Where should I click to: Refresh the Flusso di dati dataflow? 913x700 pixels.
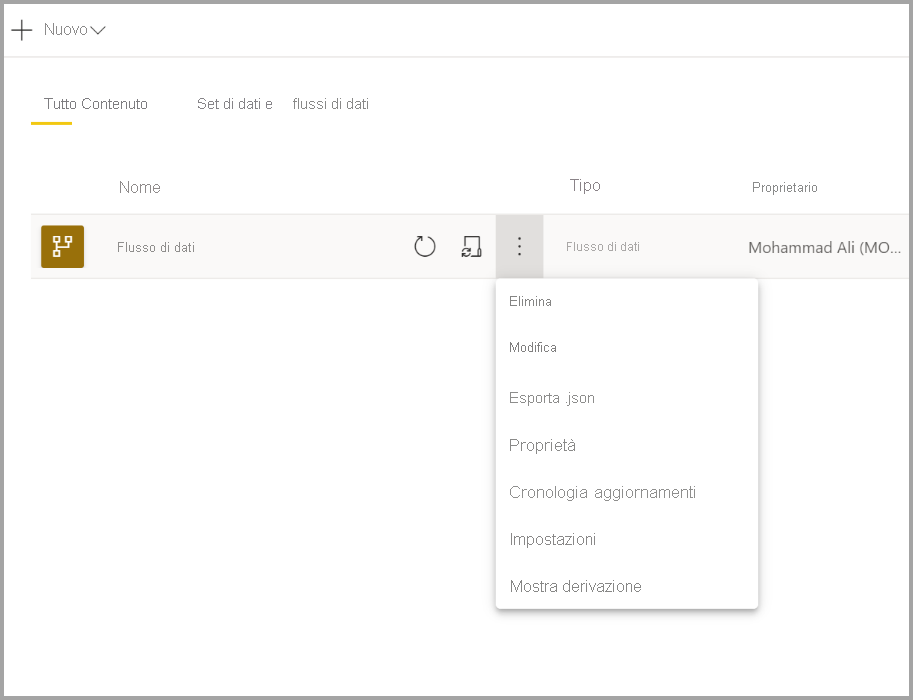point(424,246)
